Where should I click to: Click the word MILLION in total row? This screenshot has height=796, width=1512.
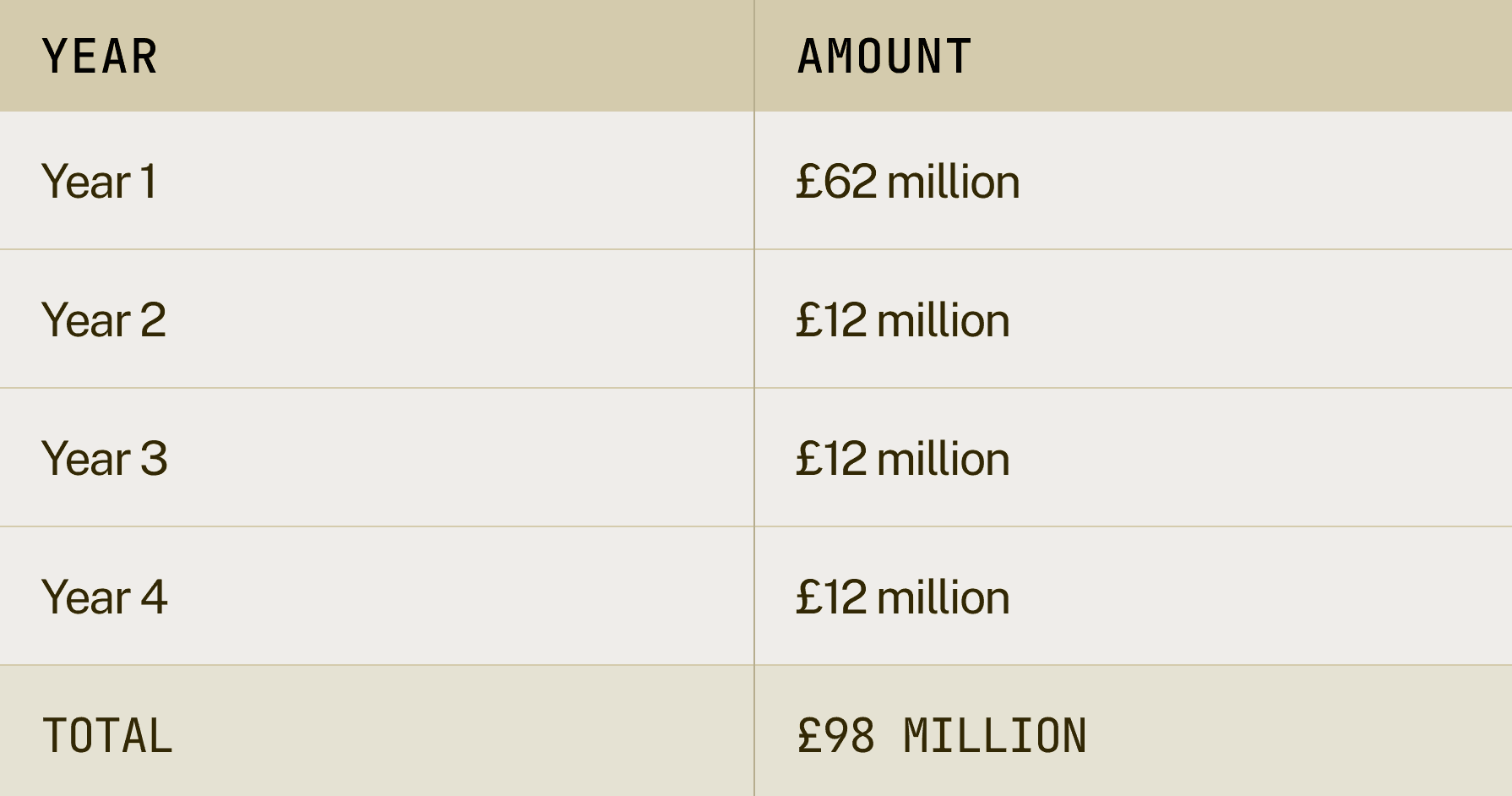tap(996, 735)
